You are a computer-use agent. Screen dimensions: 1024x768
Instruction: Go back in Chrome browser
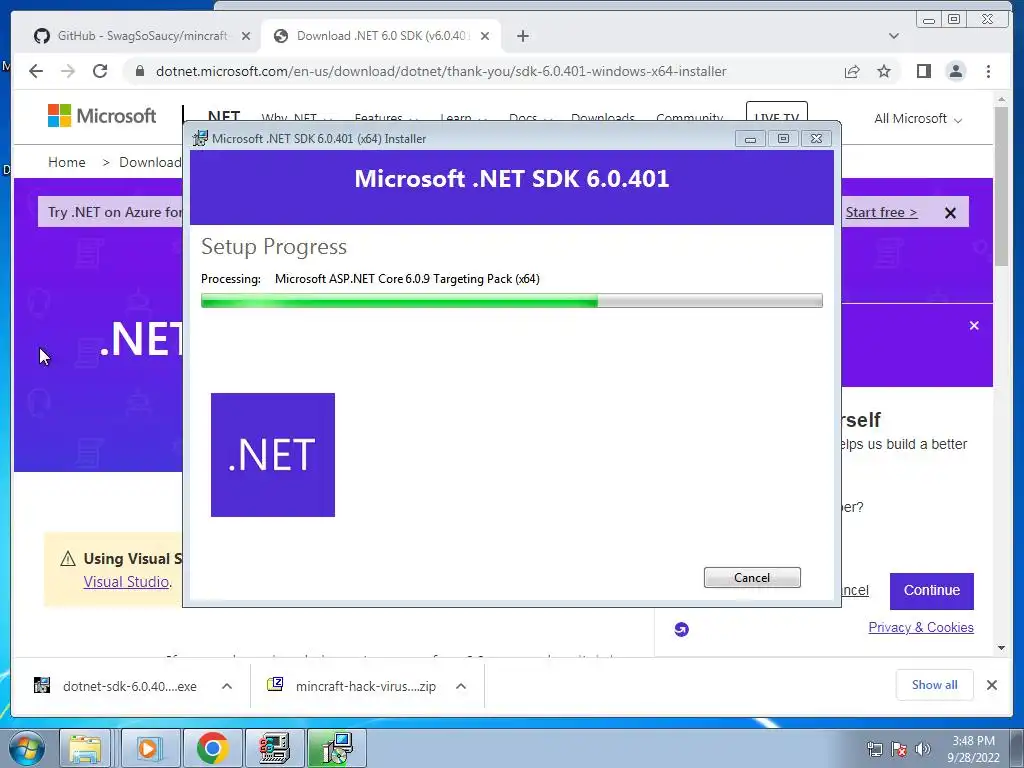pyautogui.click(x=36, y=71)
